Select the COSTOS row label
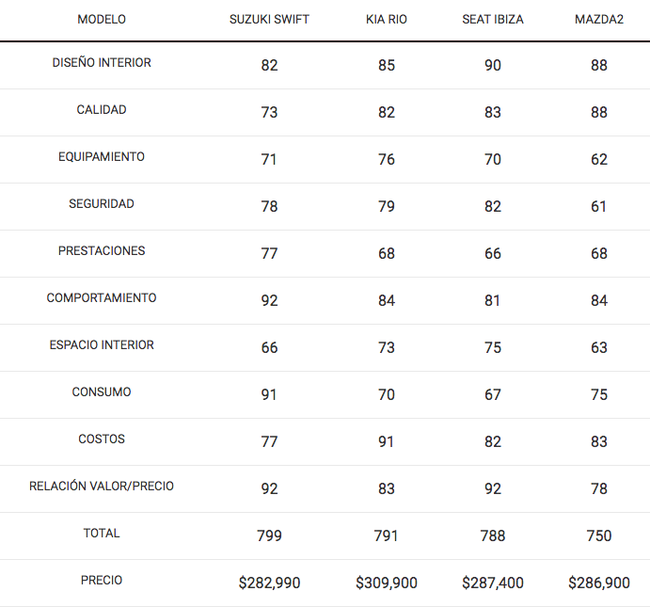The width and height of the screenshot is (650, 607). [x=102, y=439]
